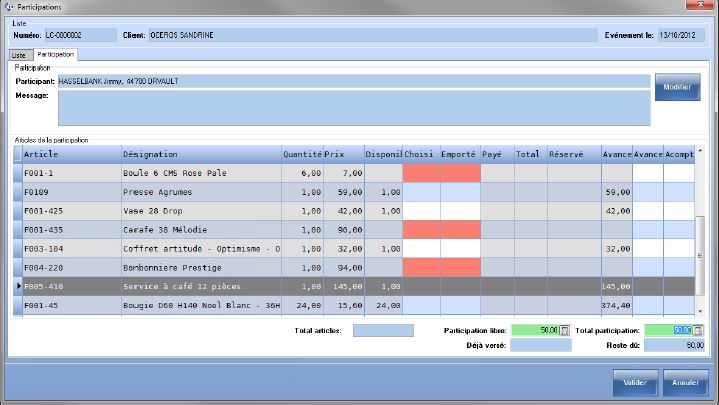The image size is (719, 405).
Task: Click the red Emporté cell for Bombonniere Prestige
Action: coord(460,268)
